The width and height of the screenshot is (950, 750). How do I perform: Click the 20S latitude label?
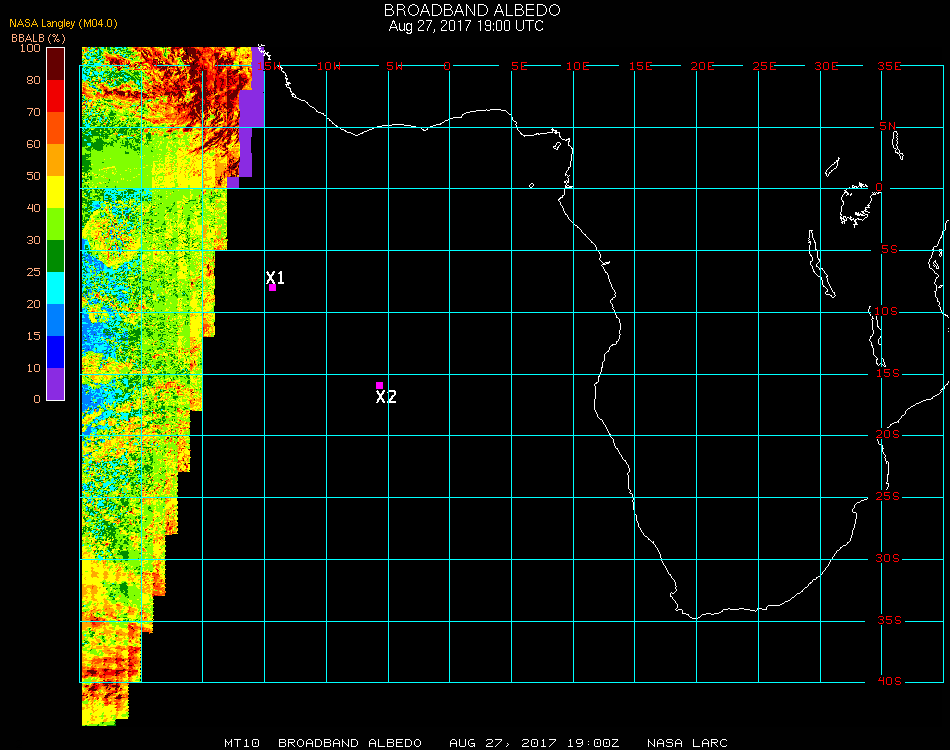click(889, 435)
